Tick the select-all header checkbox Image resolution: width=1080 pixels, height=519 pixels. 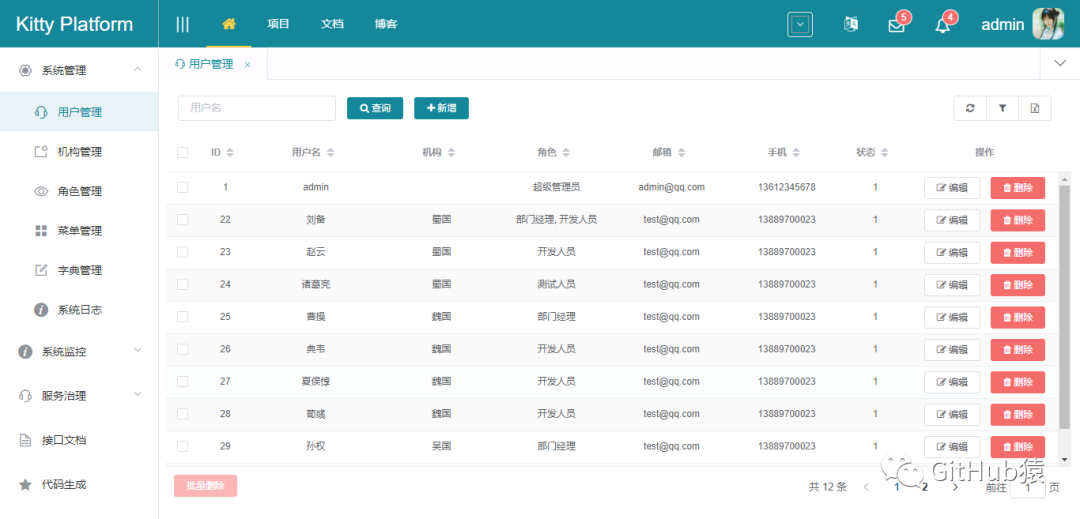183,153
